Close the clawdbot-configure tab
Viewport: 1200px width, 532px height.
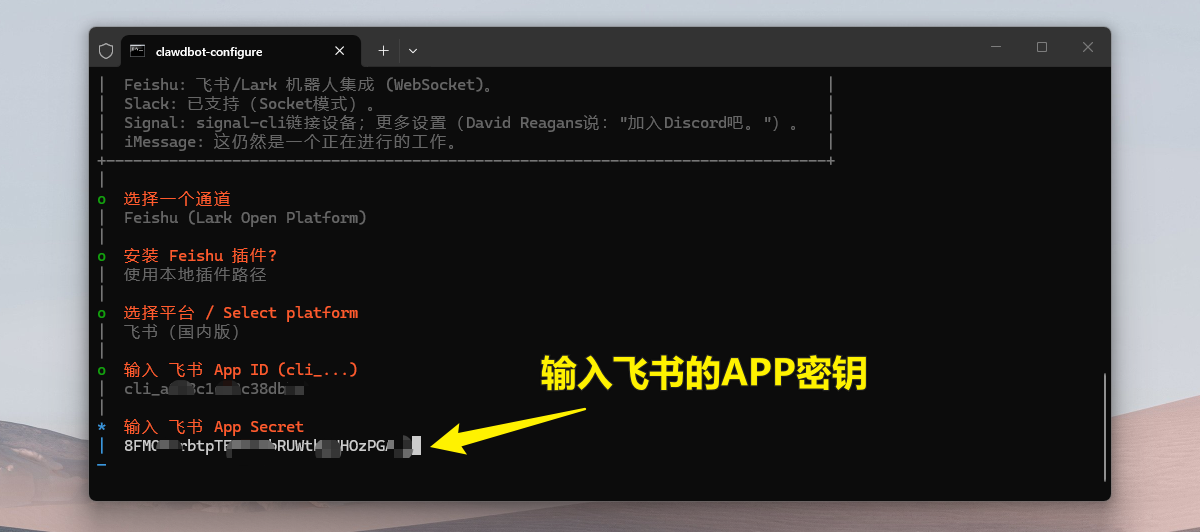tap(340, 50)
